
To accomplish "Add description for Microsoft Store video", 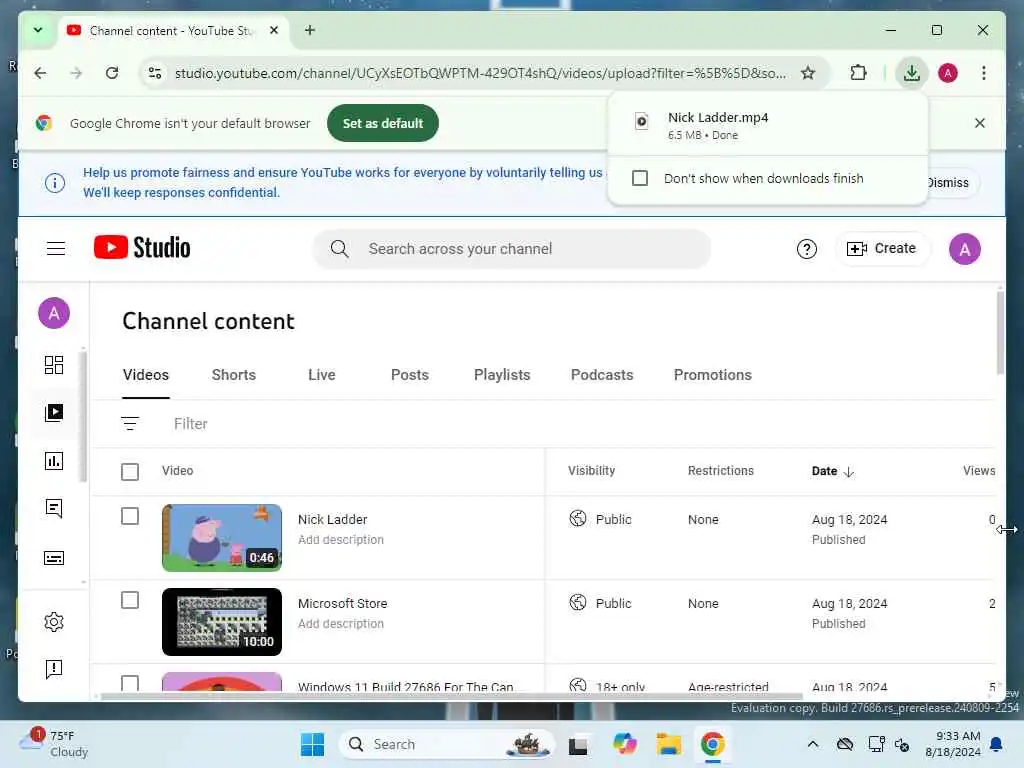I will (x=341, y=624).
